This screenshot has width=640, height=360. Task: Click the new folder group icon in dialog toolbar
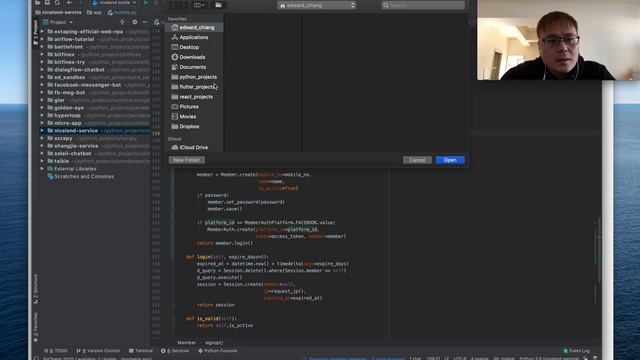pos(218,5)
